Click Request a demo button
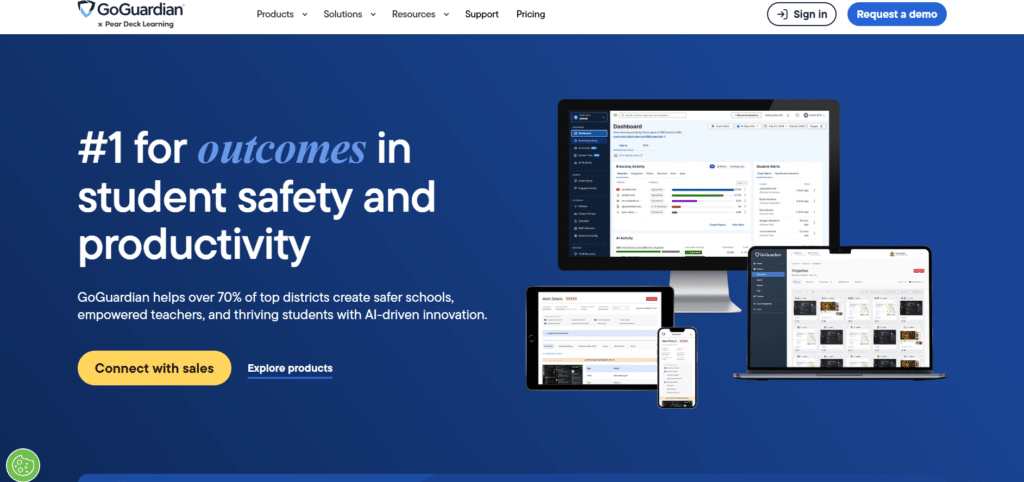This screenshot has height=482, width=1024. [897, 14]
